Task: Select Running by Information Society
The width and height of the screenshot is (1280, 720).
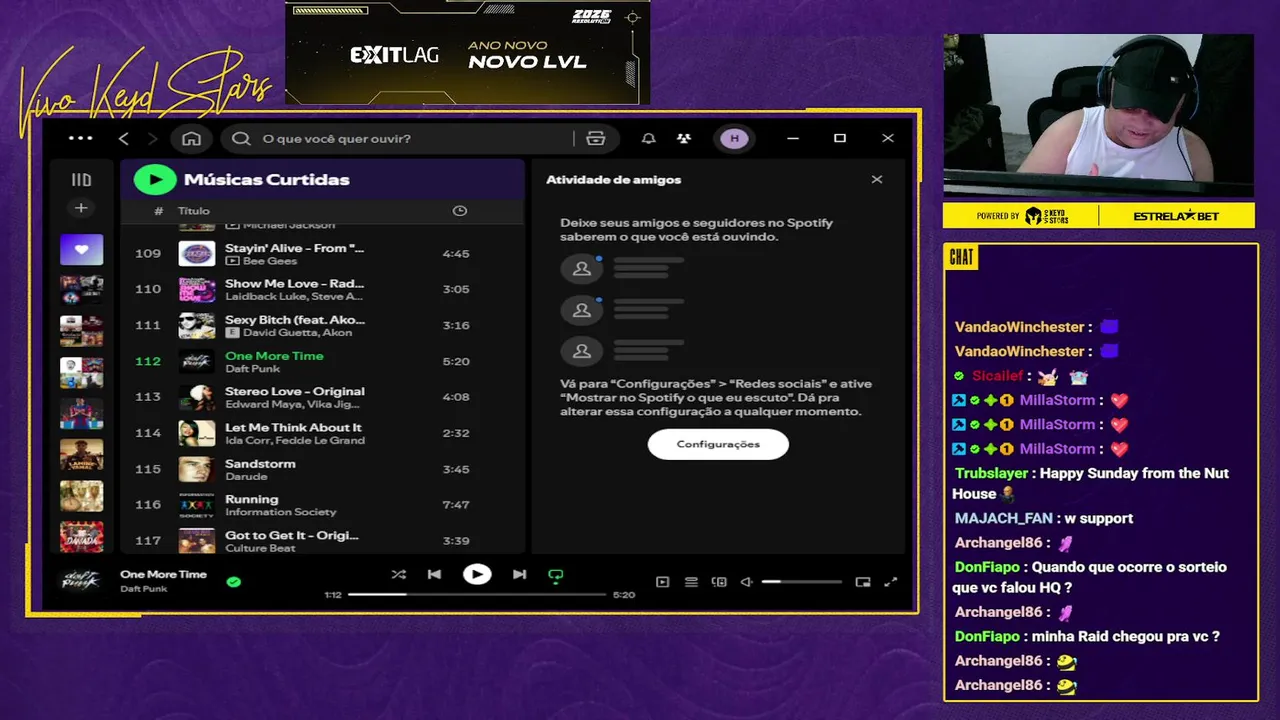Action: 322,505
